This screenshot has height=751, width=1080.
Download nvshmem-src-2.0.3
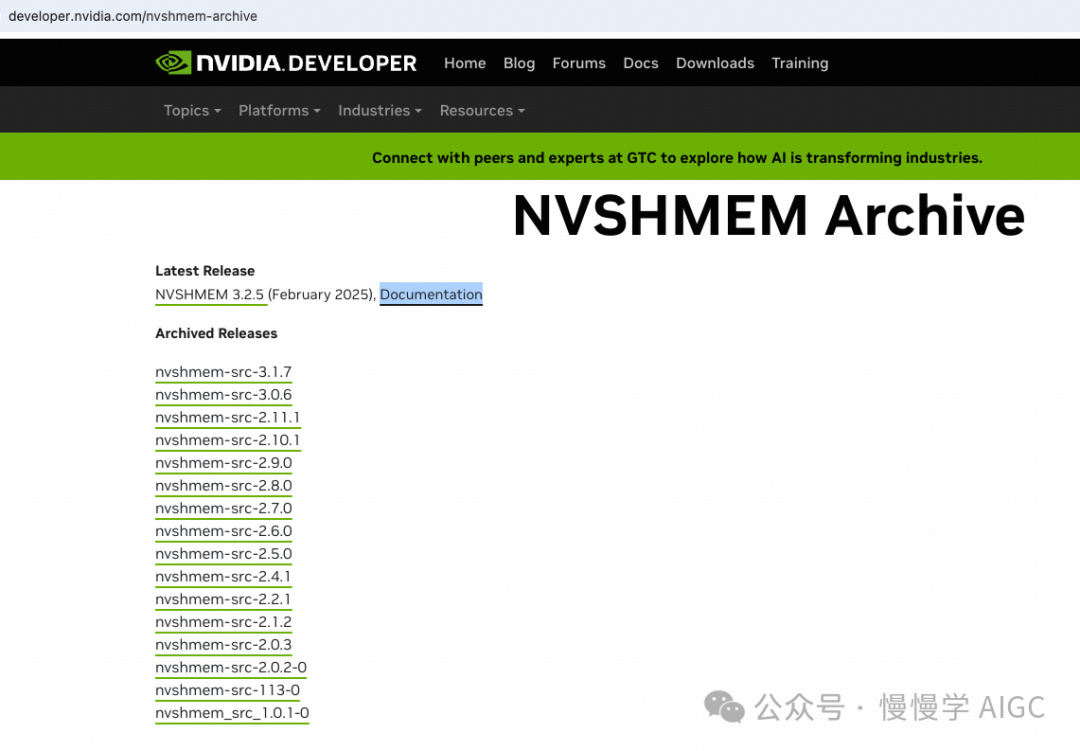pyautogui.click(x=223, y=645)
